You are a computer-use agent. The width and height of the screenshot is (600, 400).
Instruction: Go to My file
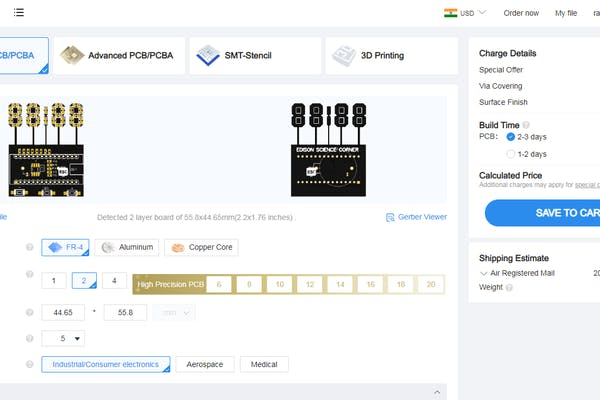click(x=566, y=13)
